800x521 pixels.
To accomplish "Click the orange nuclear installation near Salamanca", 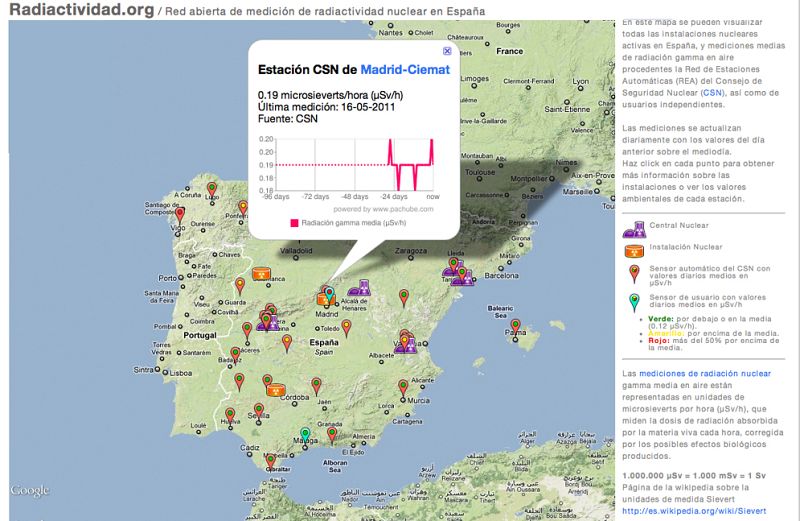I will (x=259, y=272).
